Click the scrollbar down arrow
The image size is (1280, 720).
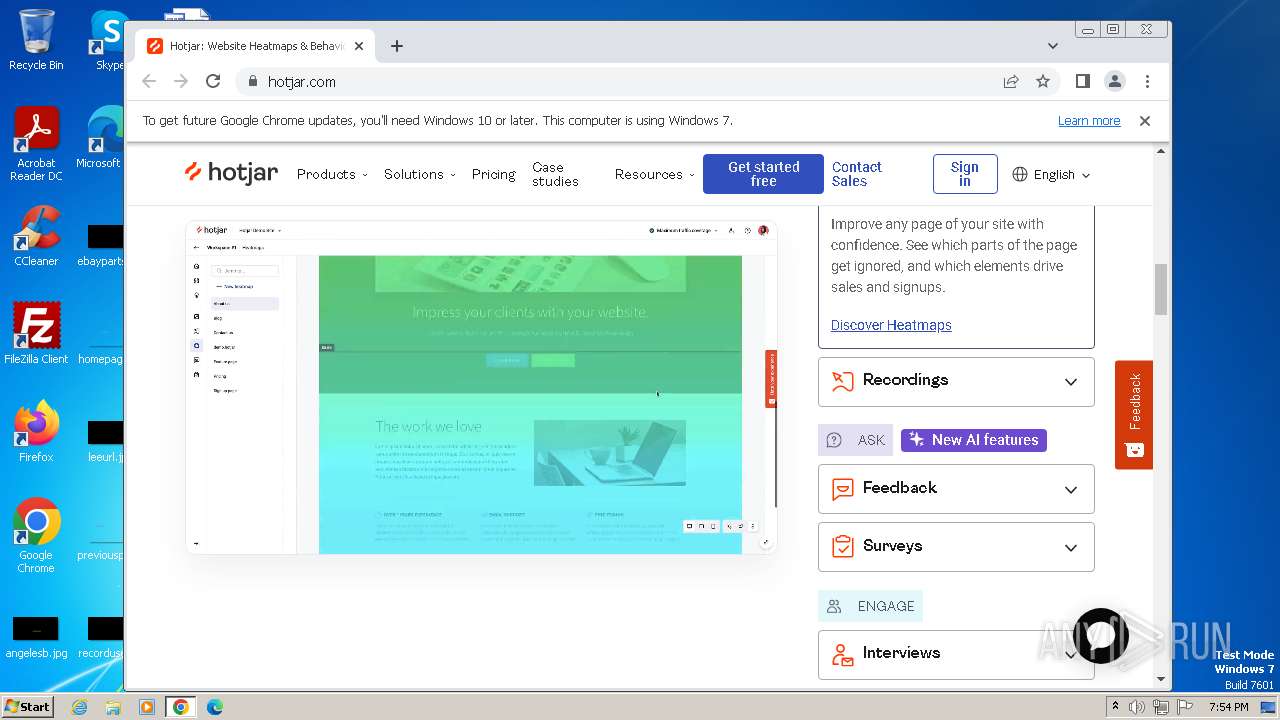tap(1161, 679)
